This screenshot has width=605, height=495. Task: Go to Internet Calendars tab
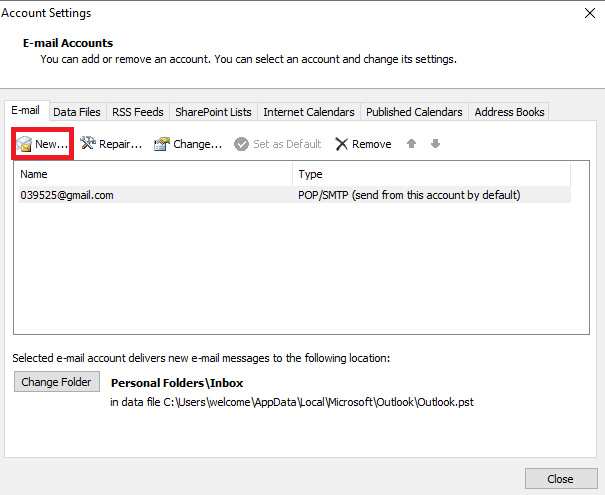[309, 112]
